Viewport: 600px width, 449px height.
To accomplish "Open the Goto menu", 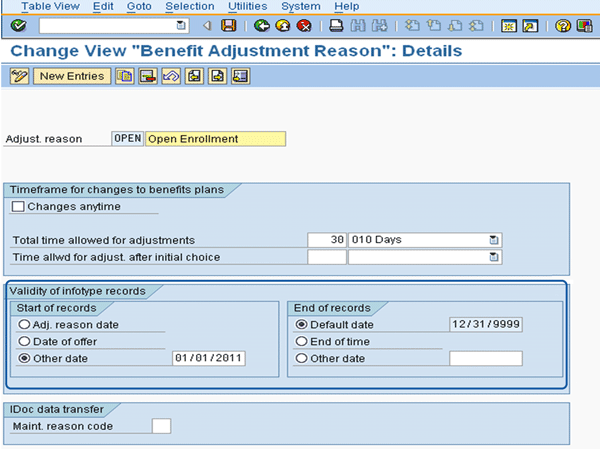I will pyautogui.click(x=140, y=6).
